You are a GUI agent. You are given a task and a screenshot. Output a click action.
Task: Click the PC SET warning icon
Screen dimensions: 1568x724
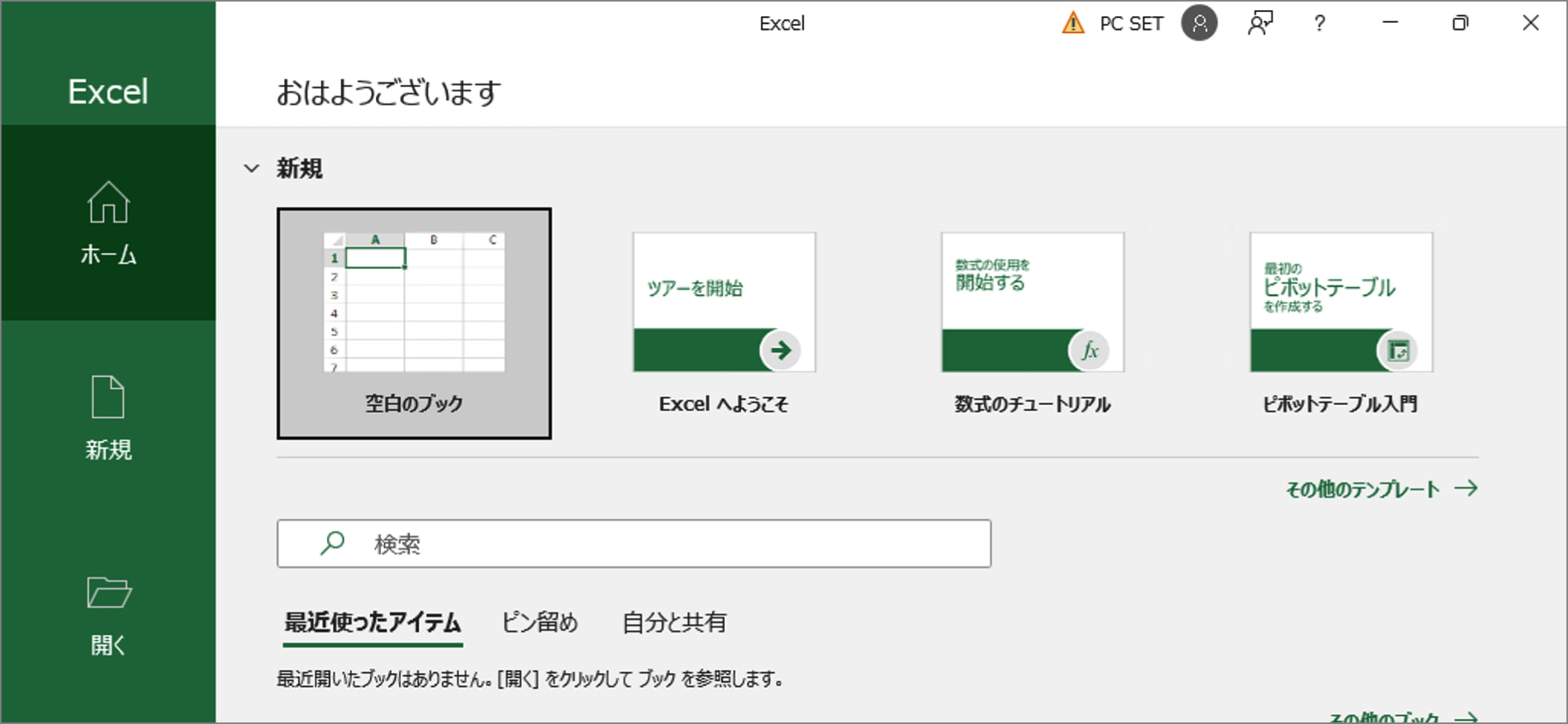tap(1072, 23)
